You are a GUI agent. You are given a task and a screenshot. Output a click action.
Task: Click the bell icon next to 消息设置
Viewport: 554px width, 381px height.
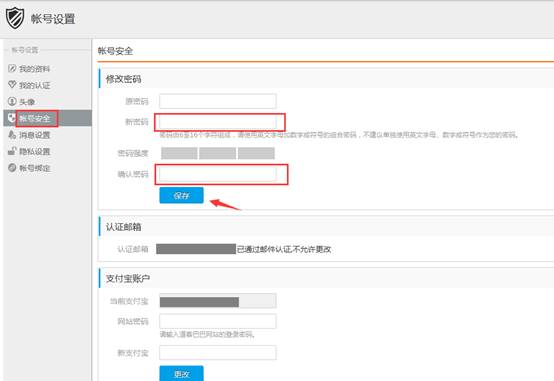tap(12, 135)
